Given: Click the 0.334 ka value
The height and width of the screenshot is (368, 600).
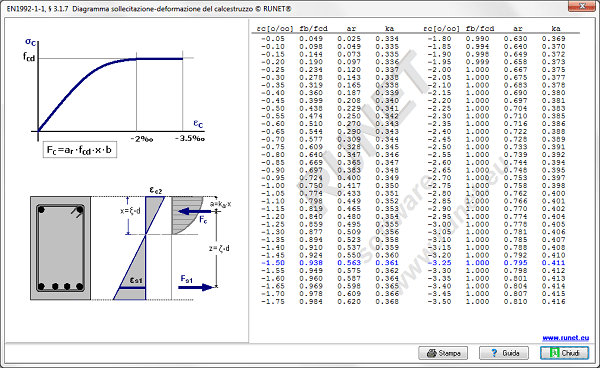Looking at the screenshot, I should pyautogui.click(x=387, y=39).
